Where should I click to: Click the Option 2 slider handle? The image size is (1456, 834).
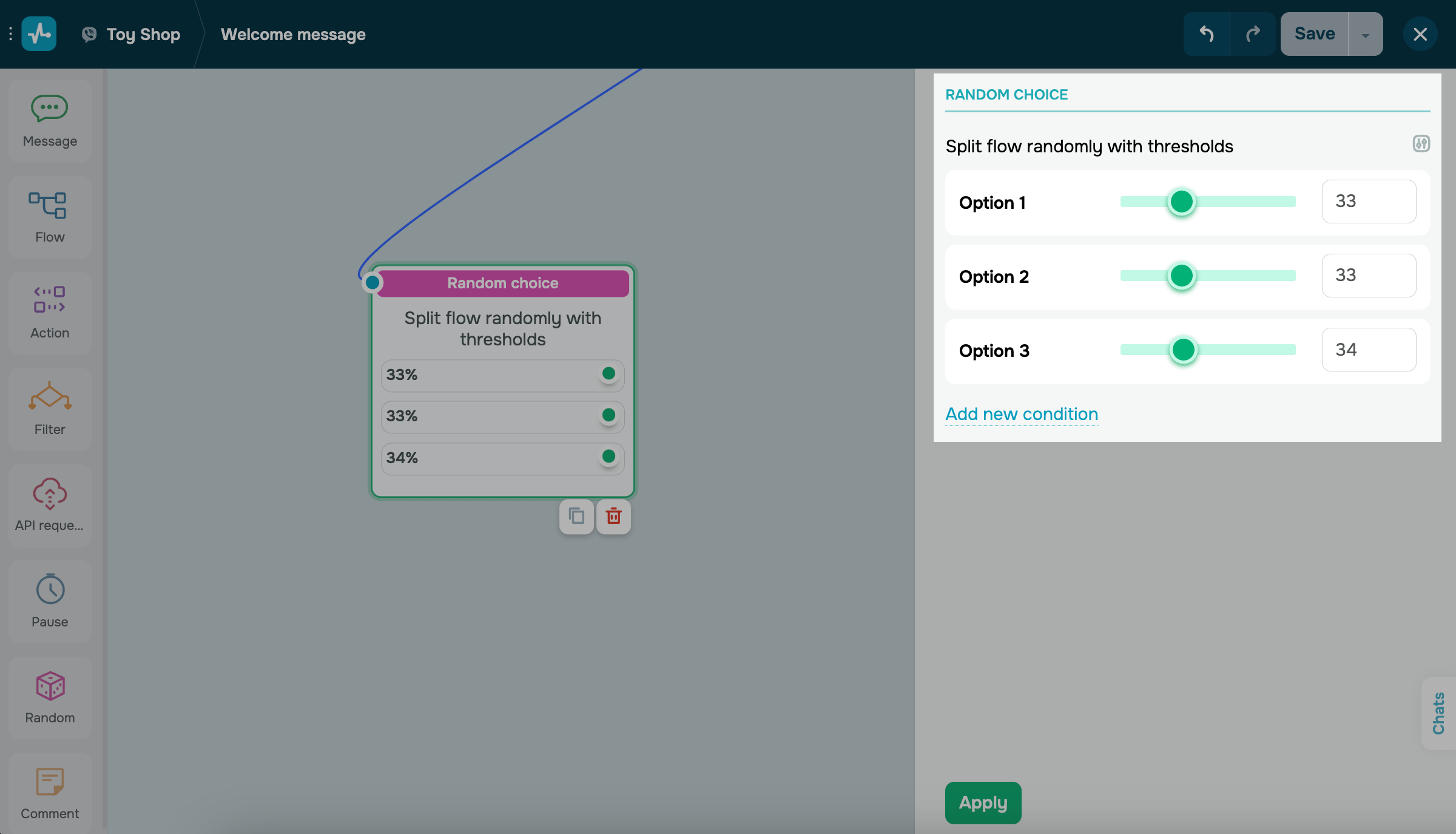(1181, 276)
